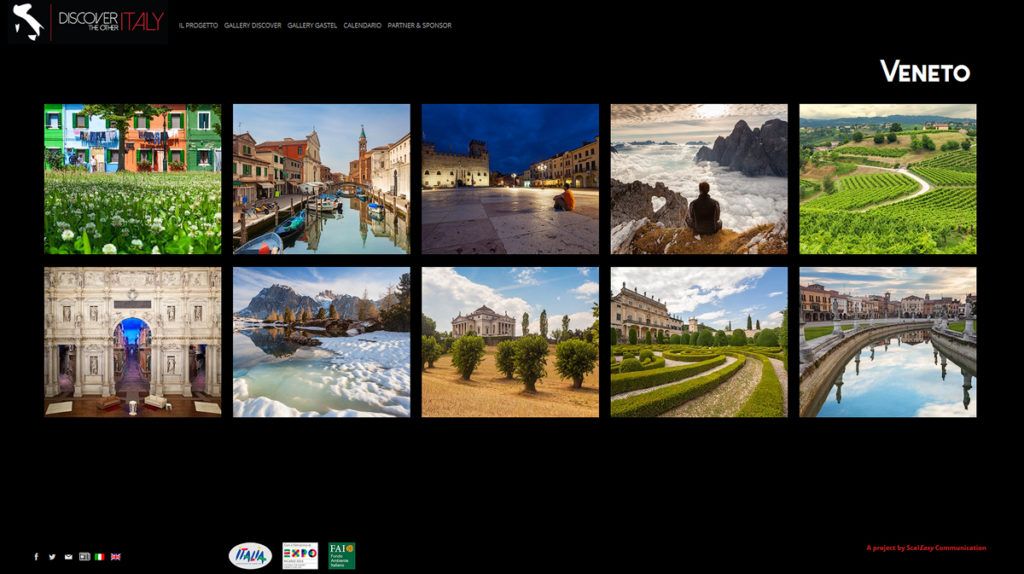Open the snowy mountain lake photo
The width and height of the screenshot is (1024, 574).
click(x=321, y=342)
